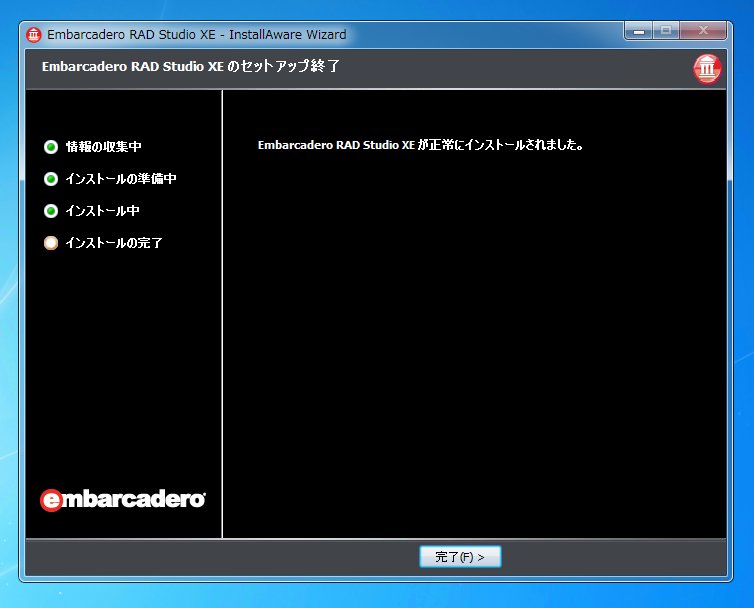The image size is (754, 608).
Task: Click the embarcadero logo in the sidebar
Action: pyautogui.click(x=123, y=500)
